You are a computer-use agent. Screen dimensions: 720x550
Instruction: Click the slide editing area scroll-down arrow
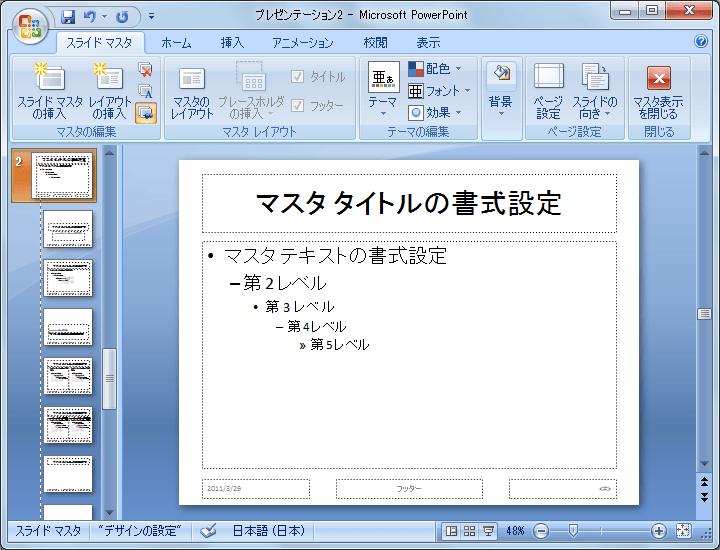pos(704,464)
